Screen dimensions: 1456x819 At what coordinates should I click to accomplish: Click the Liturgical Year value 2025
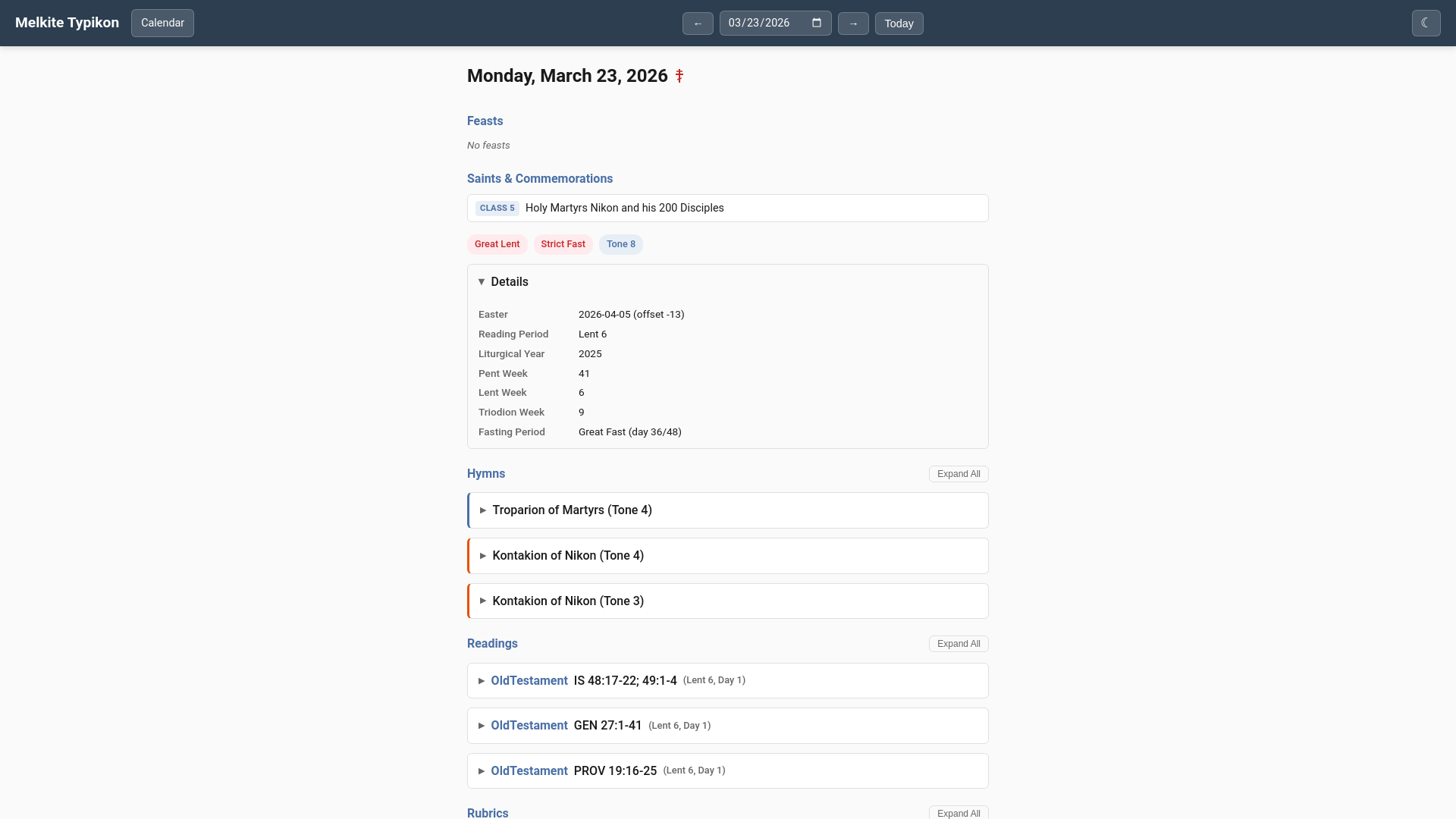[590, 354]
